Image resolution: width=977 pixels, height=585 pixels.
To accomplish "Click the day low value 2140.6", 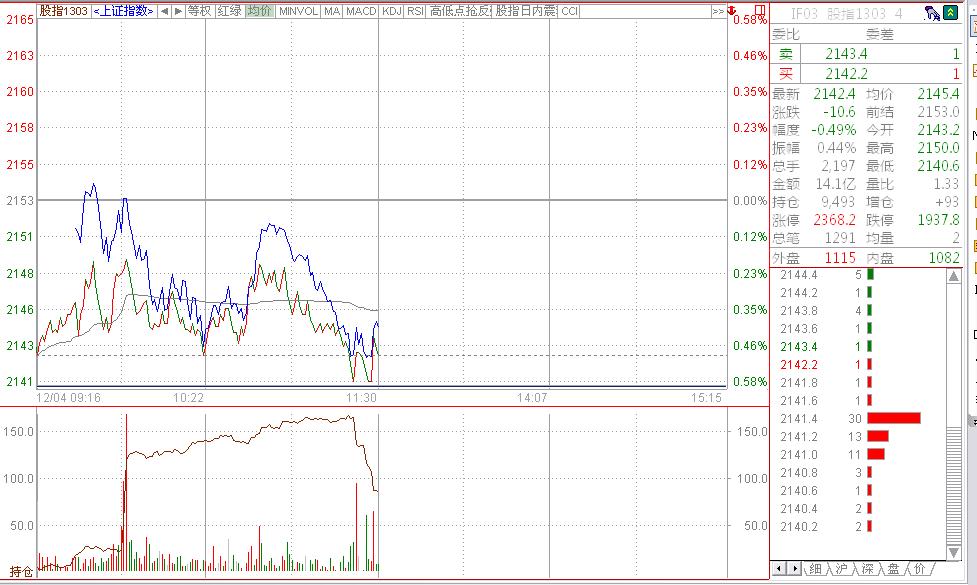I will click(x=938, y=166).
